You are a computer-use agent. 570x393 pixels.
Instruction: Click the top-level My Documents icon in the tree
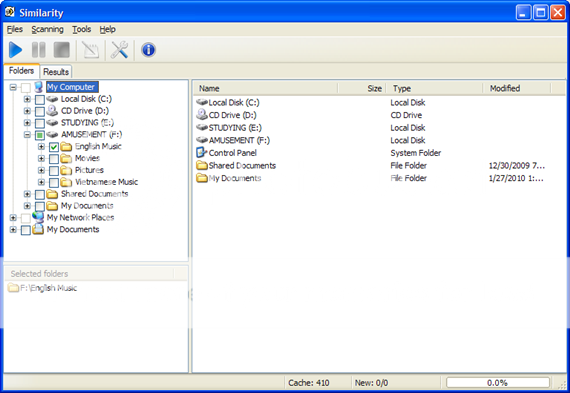[38, 229]
